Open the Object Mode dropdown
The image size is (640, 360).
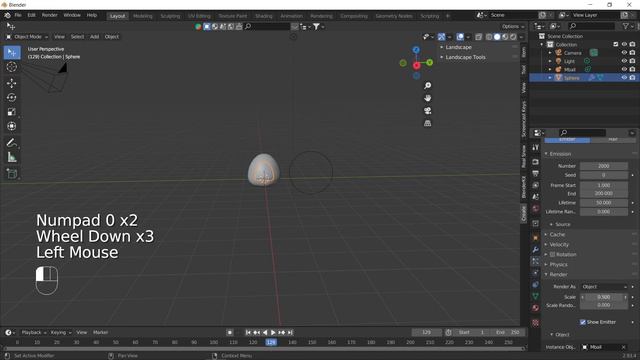(x=27, y=37)
